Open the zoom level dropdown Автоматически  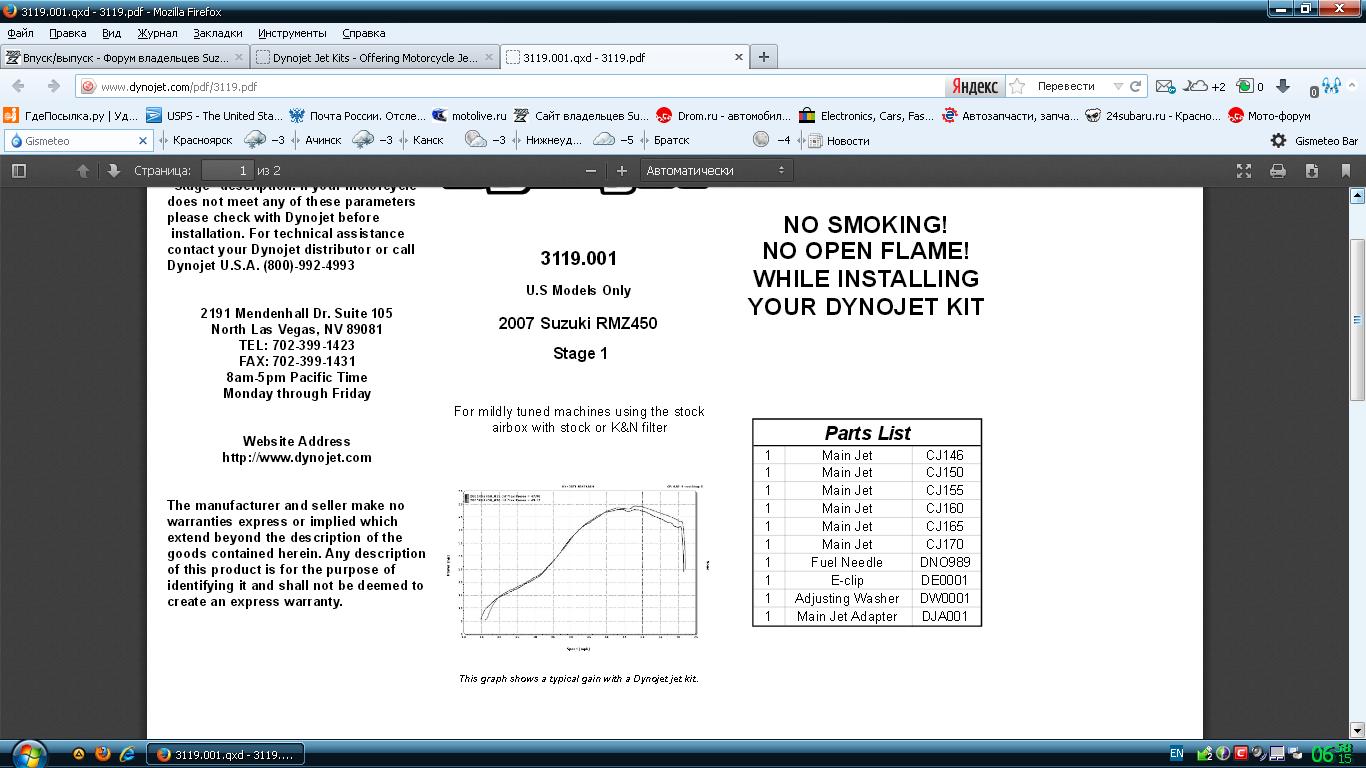[x=716, y=171]
